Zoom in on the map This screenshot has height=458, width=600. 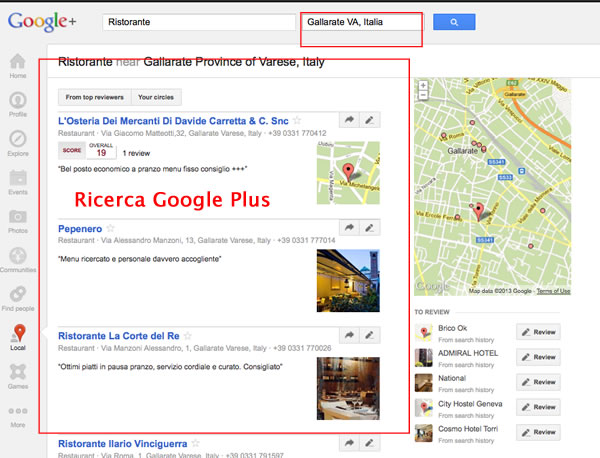coord(423,85)
